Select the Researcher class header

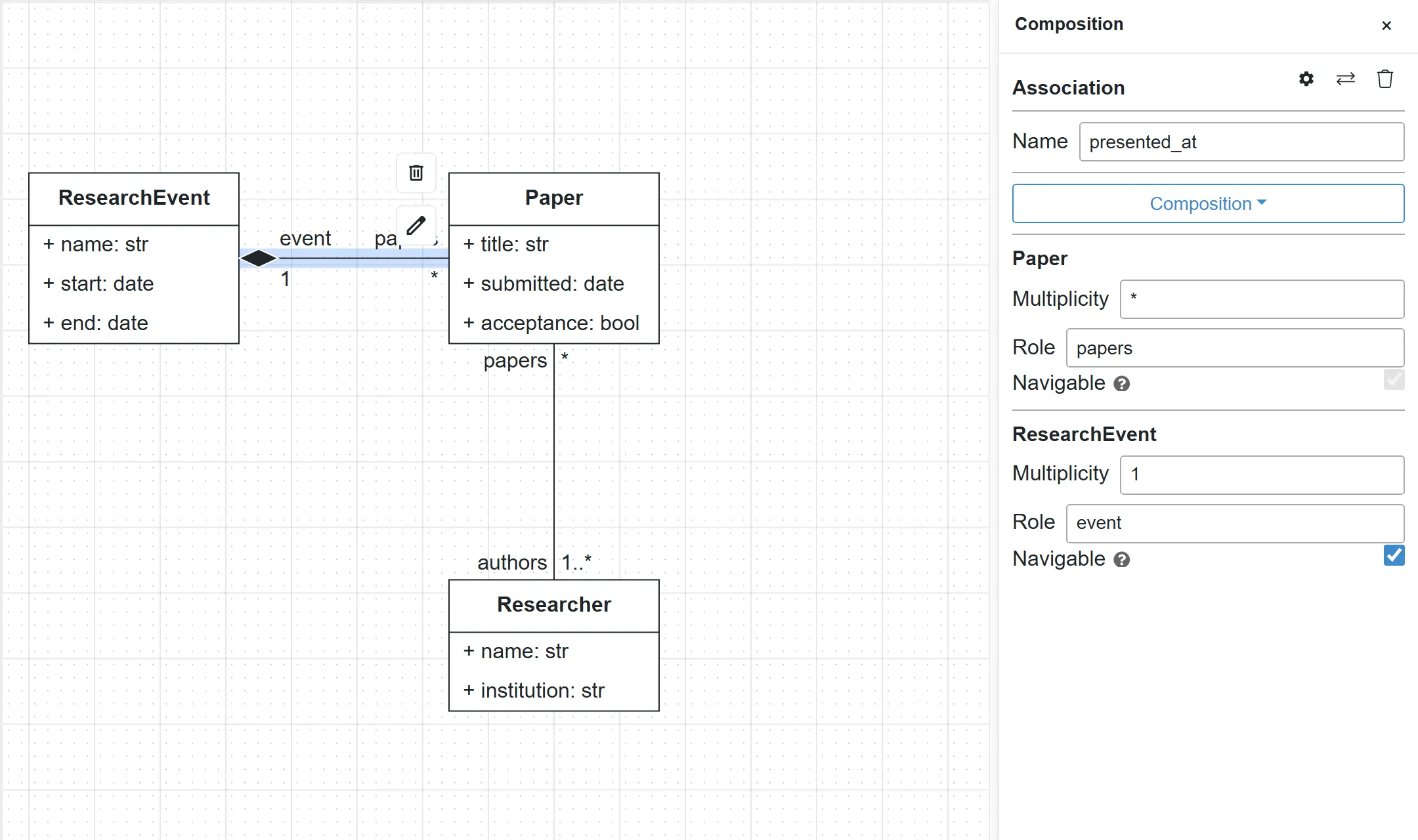(x=554, y=606)
